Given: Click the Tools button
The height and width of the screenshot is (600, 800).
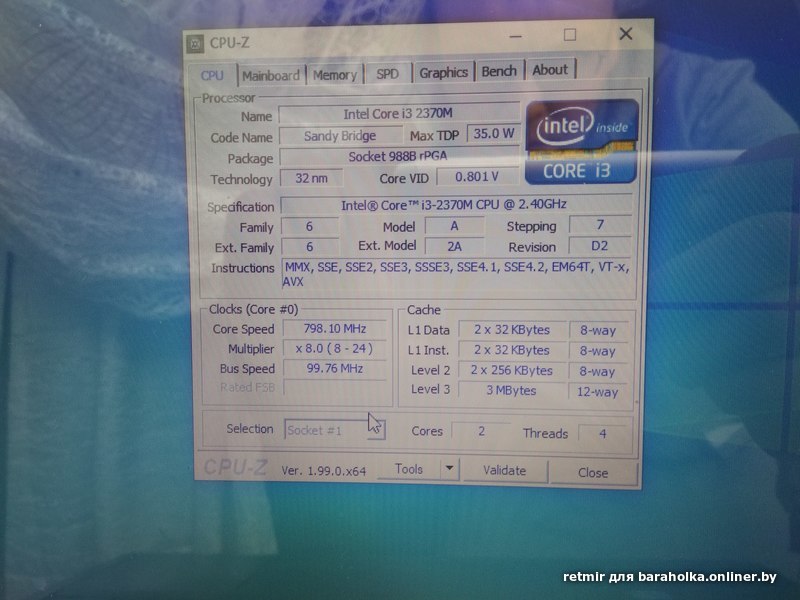Looking at the screenshot, I should tap(409, 469).
